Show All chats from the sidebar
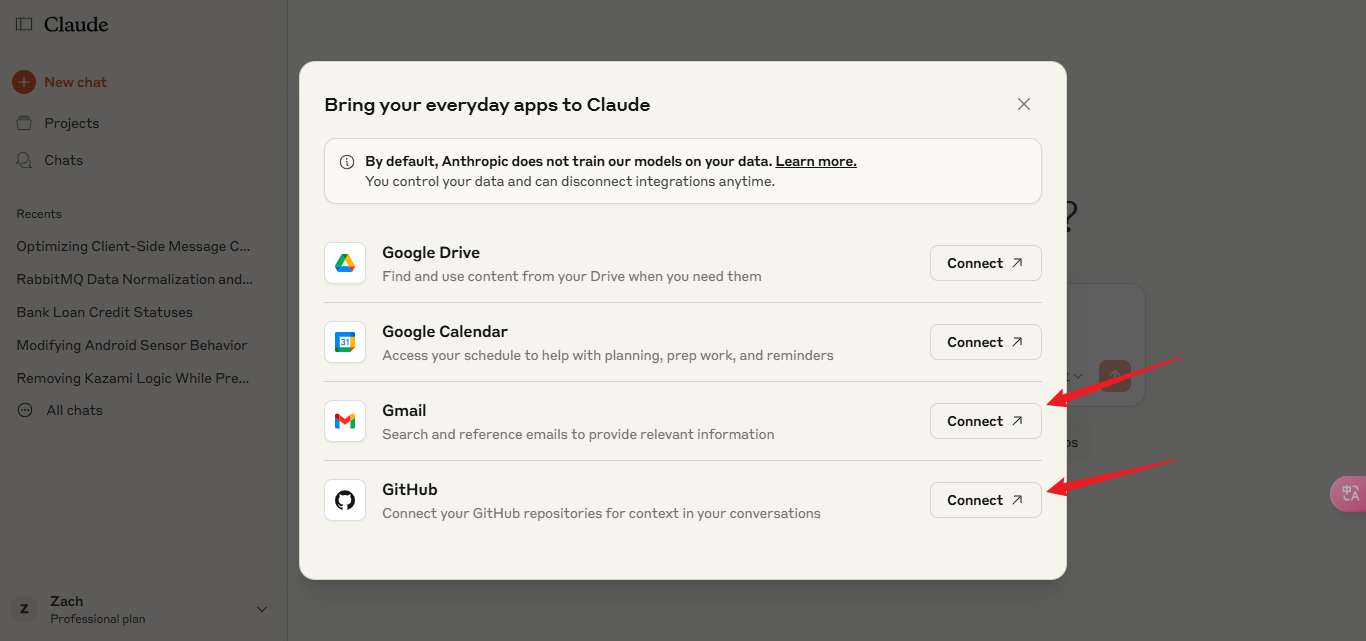Viewport: 1366px width, 641px height. pos(60,410)
